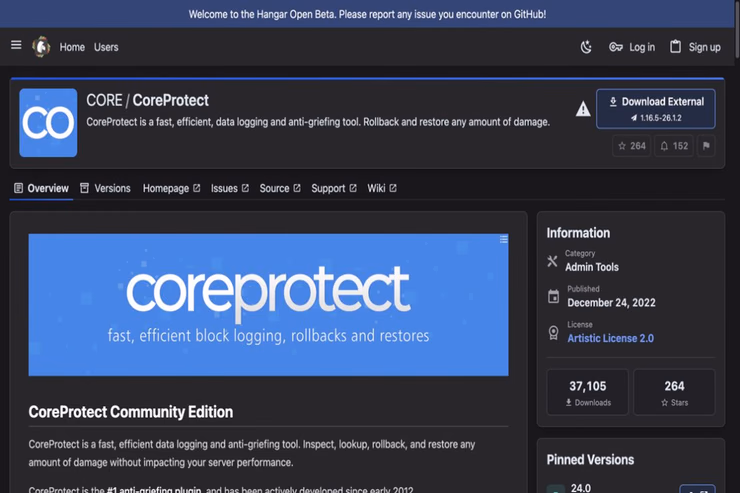Watch the project with bell icon
This screenshot has width=740, height=493.
(x=674, y=146)
